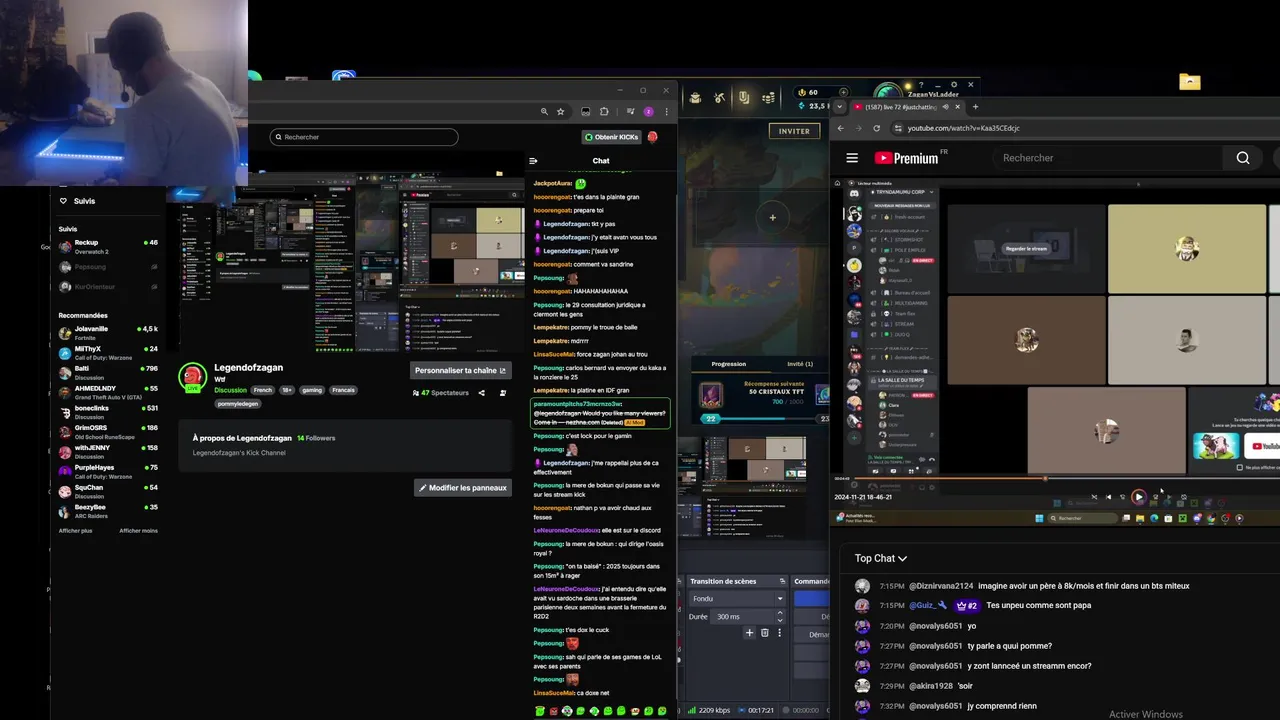Open the Fondu transition dropdown in OBS
The width and height of the screenshot is (1280, 720).
tap(737, 598)
